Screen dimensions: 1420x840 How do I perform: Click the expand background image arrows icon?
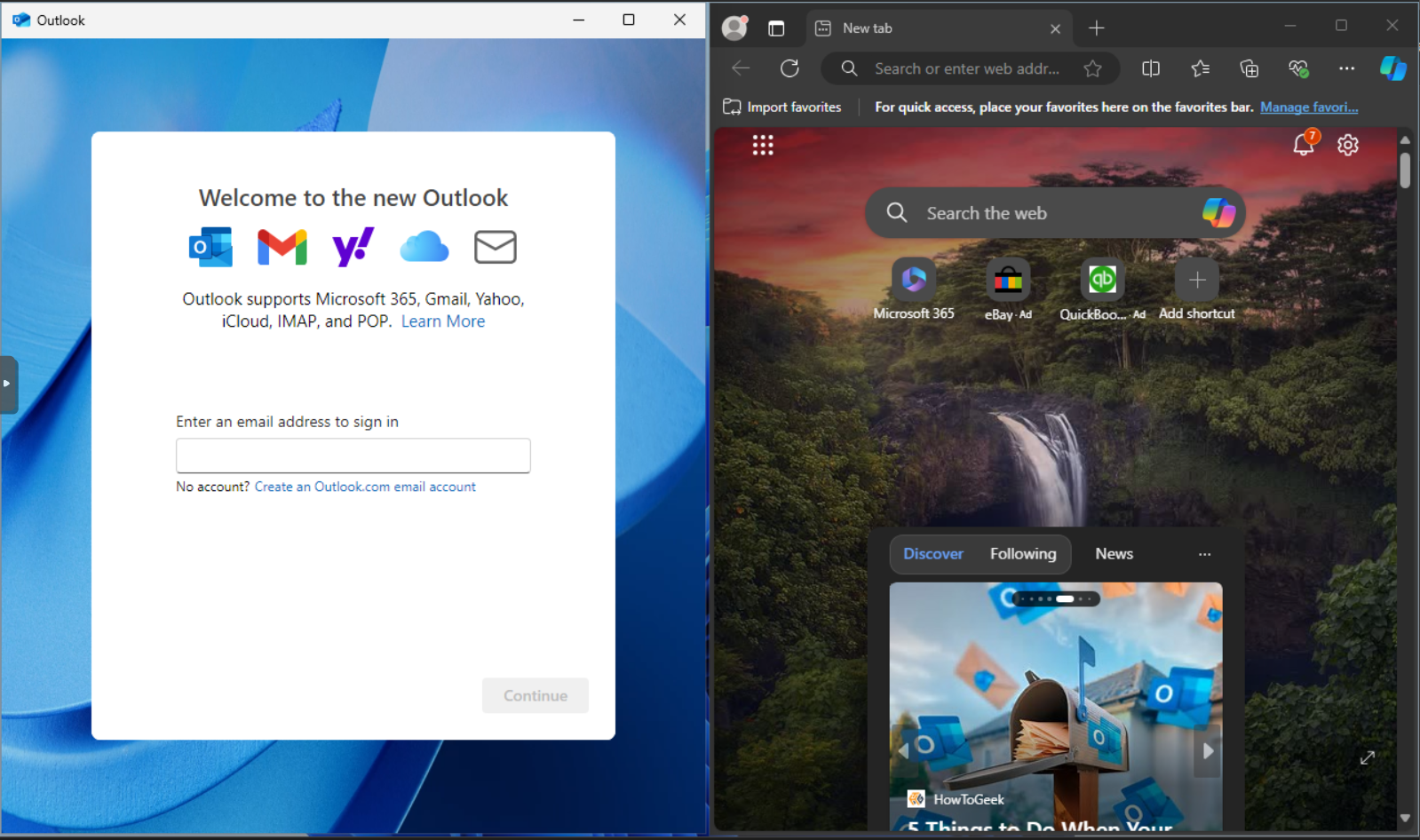pyautogui.click(x=1368, y=757)
